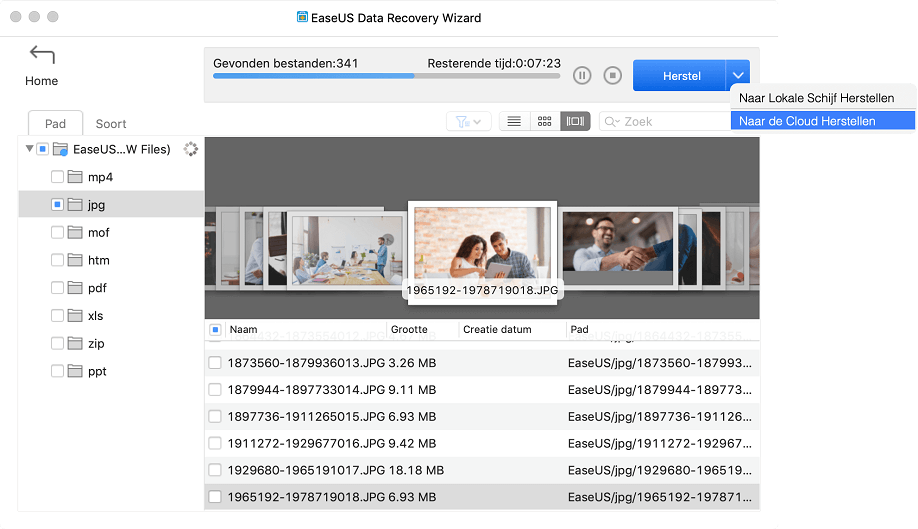Click the EaseUS root drive icon
This screenshot has height=529, width=918.
click(x=60, y=149)
